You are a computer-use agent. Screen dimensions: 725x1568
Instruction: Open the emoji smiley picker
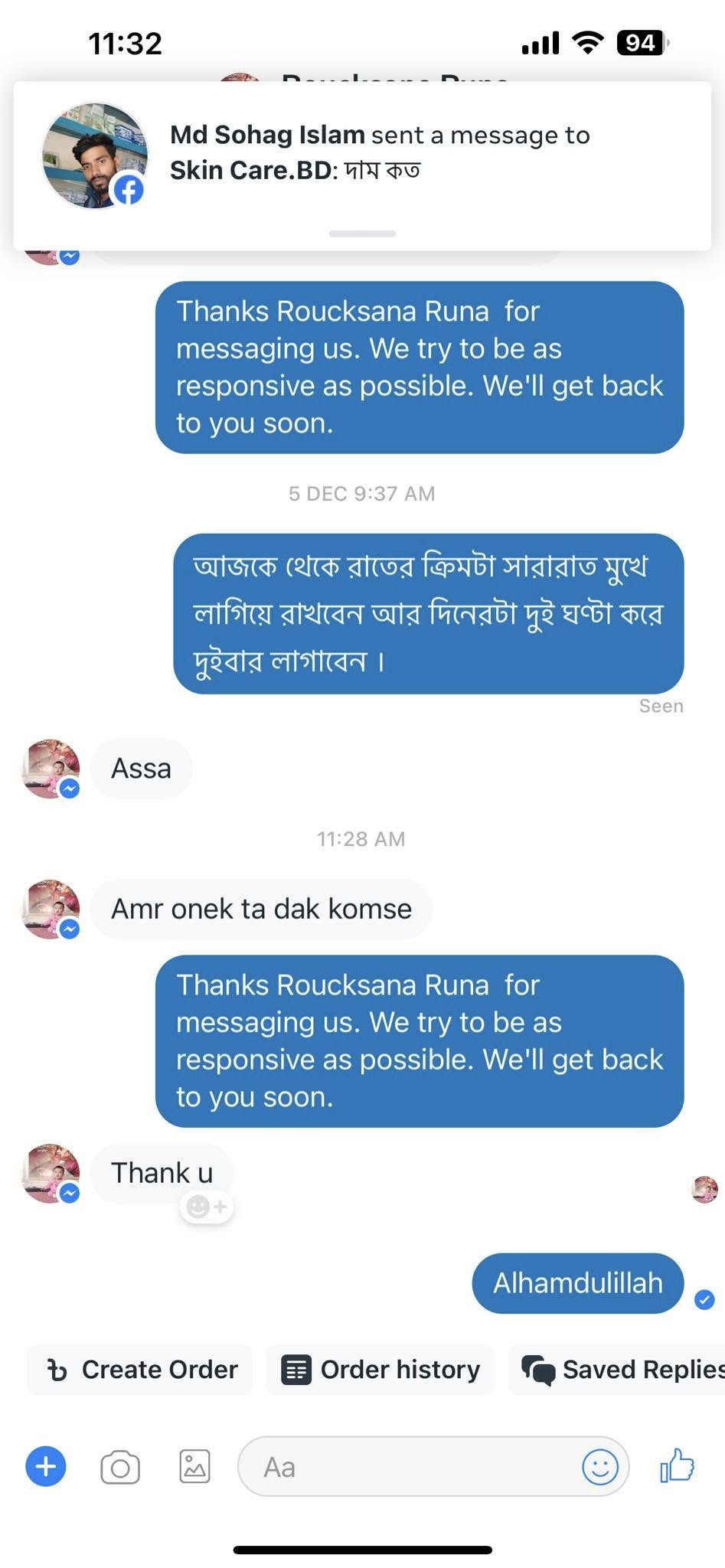pyautogui.click(x=599, y=1467)
